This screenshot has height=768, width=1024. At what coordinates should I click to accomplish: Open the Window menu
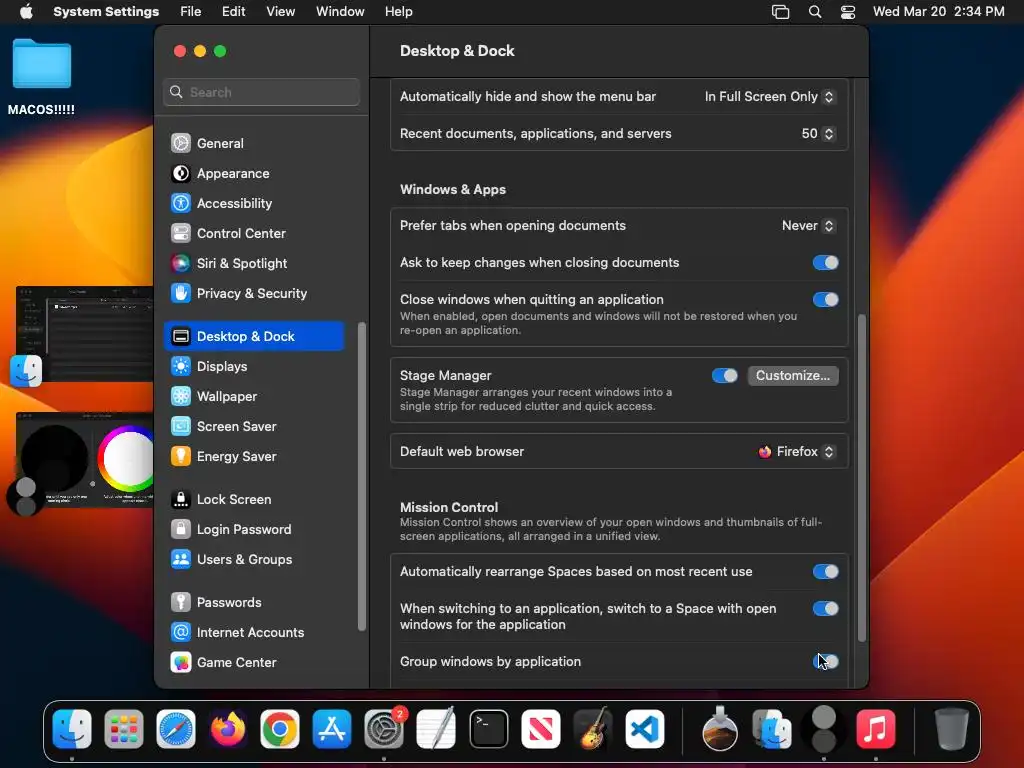[x=340, y=12]
